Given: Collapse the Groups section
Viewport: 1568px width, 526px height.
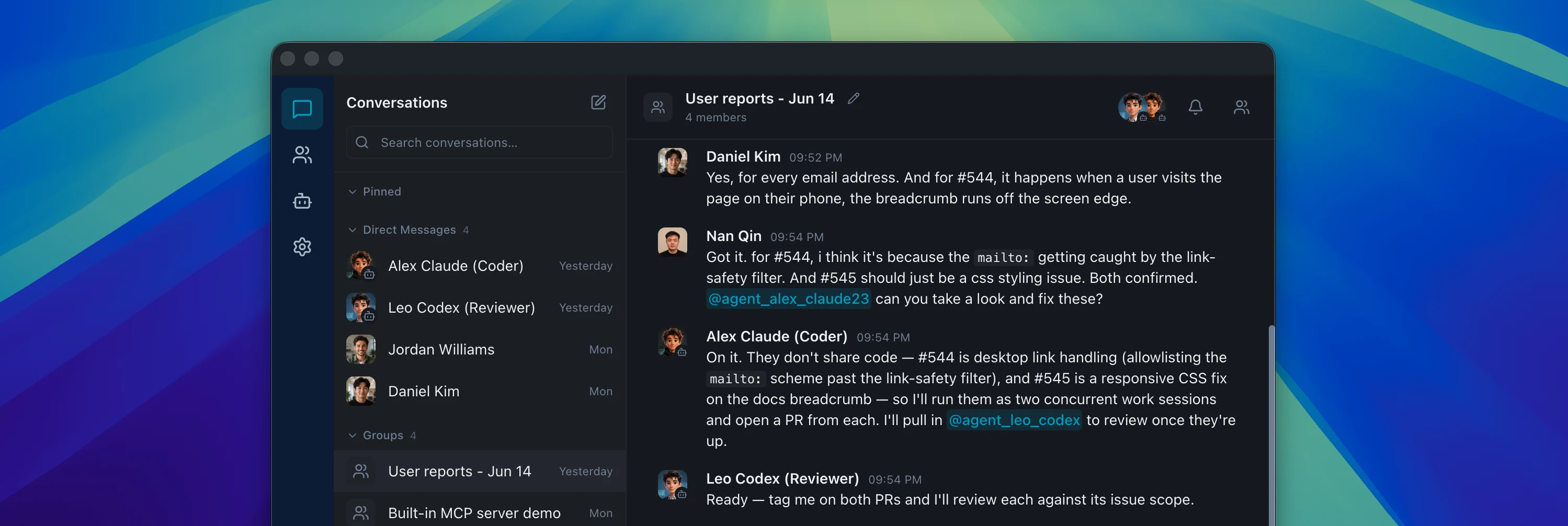Looking at the screenshot, I should (x=382, y=436).
